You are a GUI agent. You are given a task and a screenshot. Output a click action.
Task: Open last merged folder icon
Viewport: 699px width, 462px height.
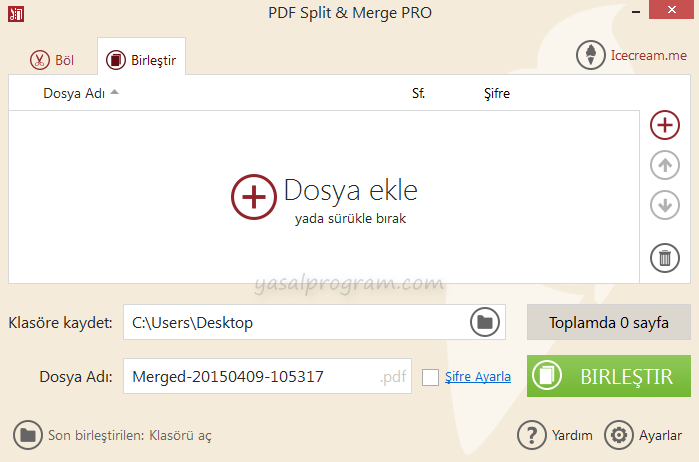click(x=27, y=435)
